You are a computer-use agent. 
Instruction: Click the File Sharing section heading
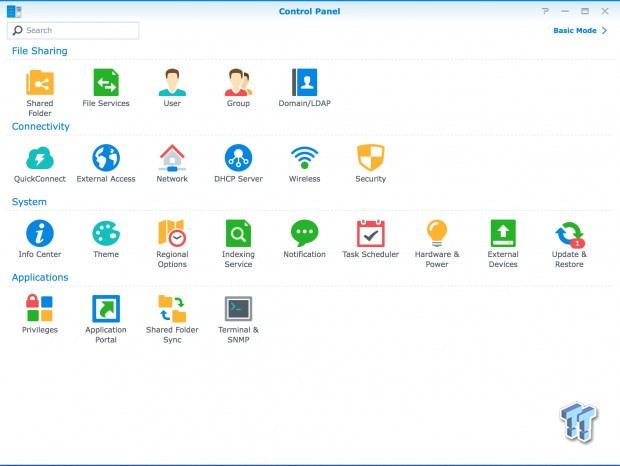(x=40, y=51)
